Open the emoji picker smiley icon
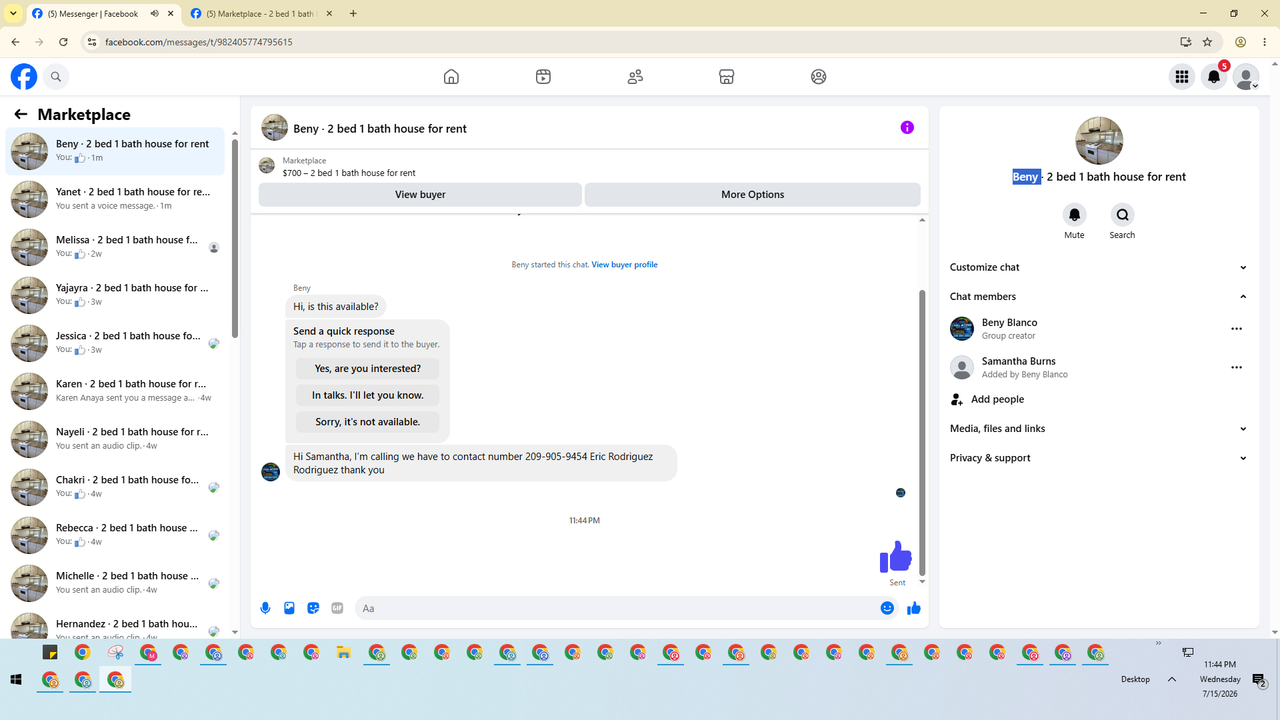The width and height of the screenshot is (1280, 720). pos(887,608)
